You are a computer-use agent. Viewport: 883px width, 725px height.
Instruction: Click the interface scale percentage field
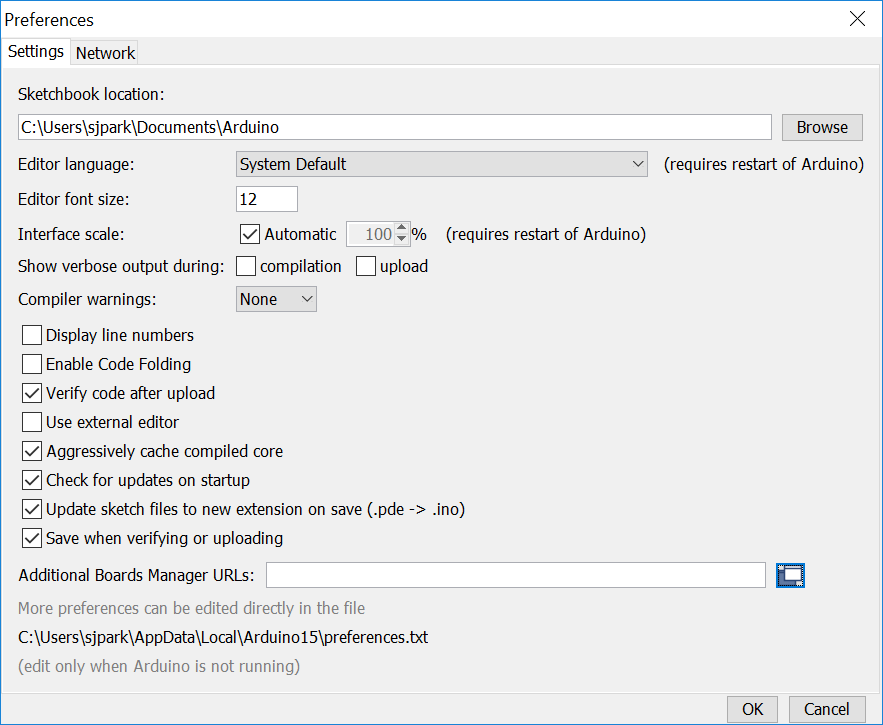(x=371, y=234)
